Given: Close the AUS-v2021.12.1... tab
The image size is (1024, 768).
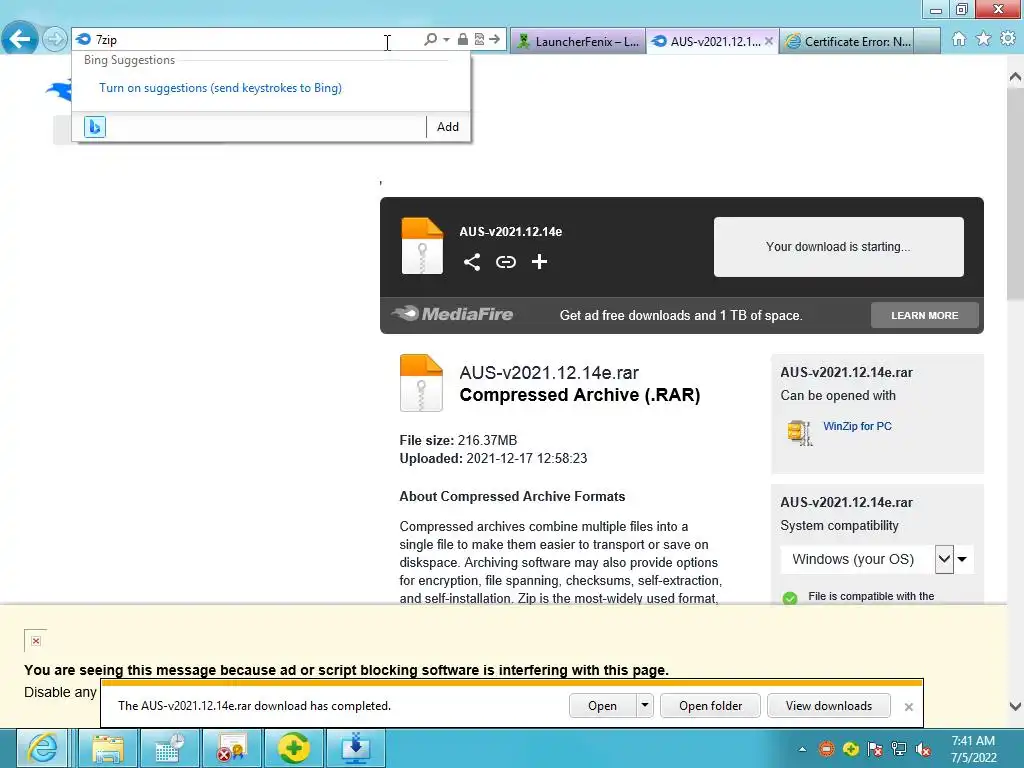Looking at the screenshot, I should click(x=769, y=41).
